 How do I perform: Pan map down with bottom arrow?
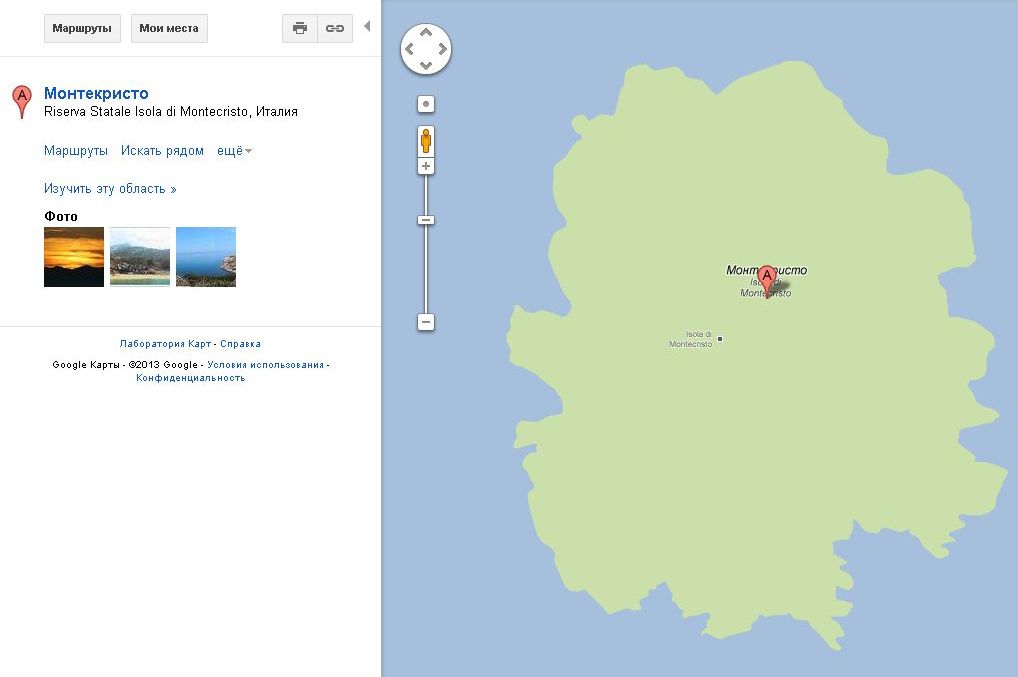click(426, 66)
